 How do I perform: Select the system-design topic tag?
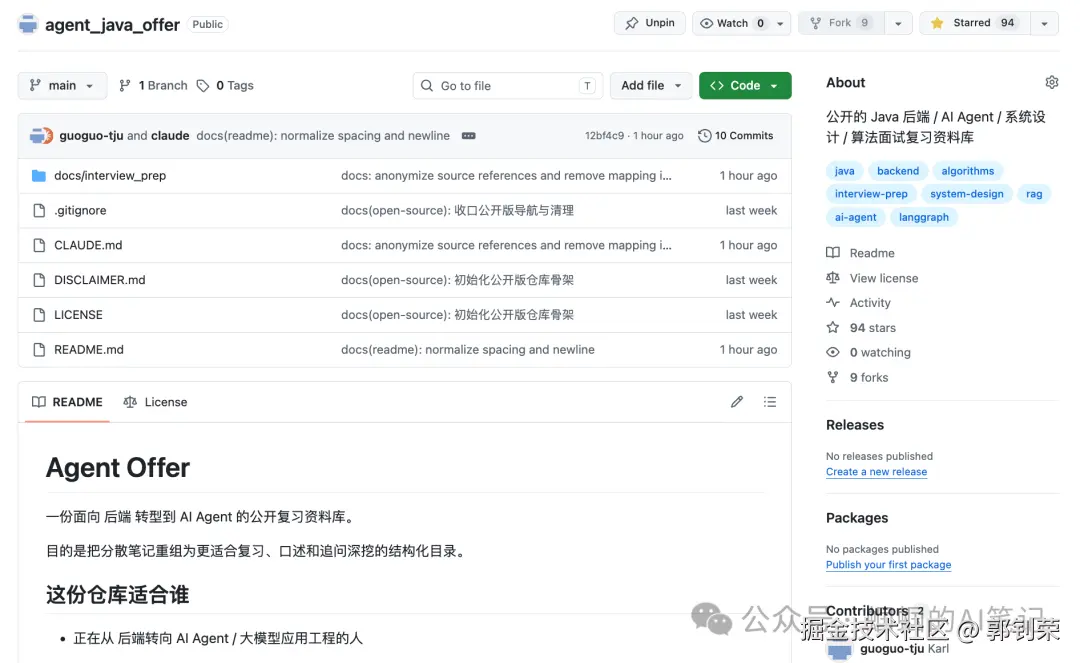(967, 194)
